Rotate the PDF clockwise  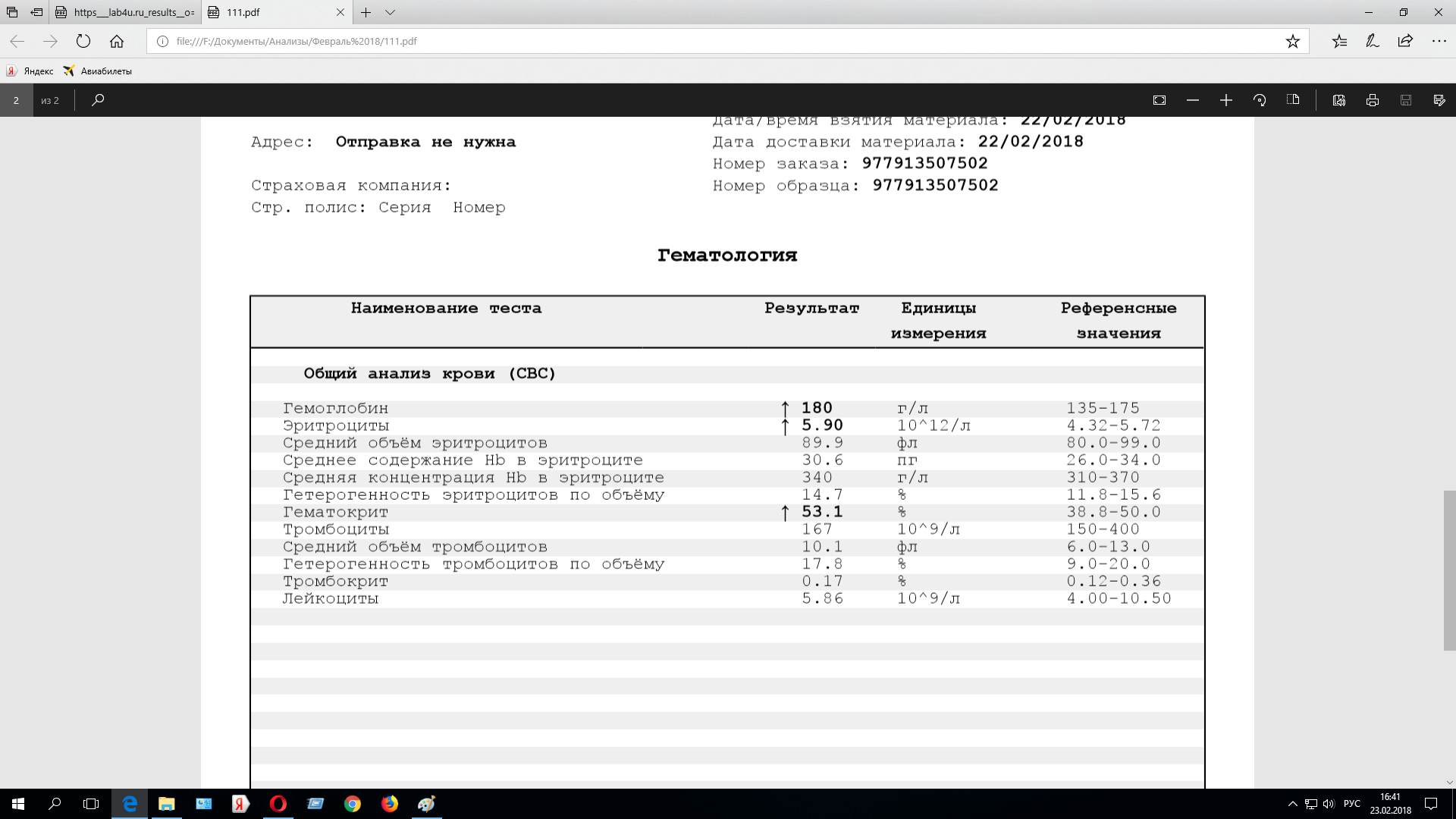point(1260,100)
